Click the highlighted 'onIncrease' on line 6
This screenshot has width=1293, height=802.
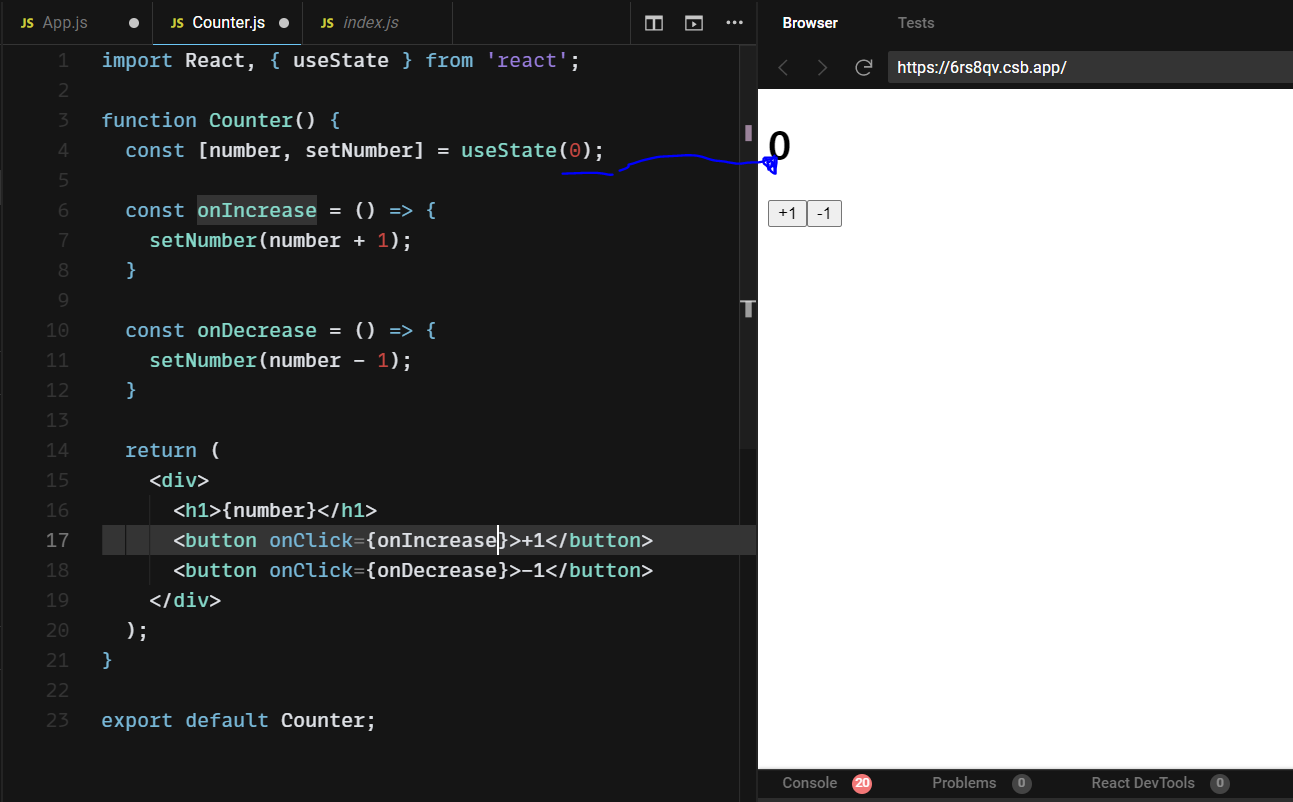tap(257, 210)
